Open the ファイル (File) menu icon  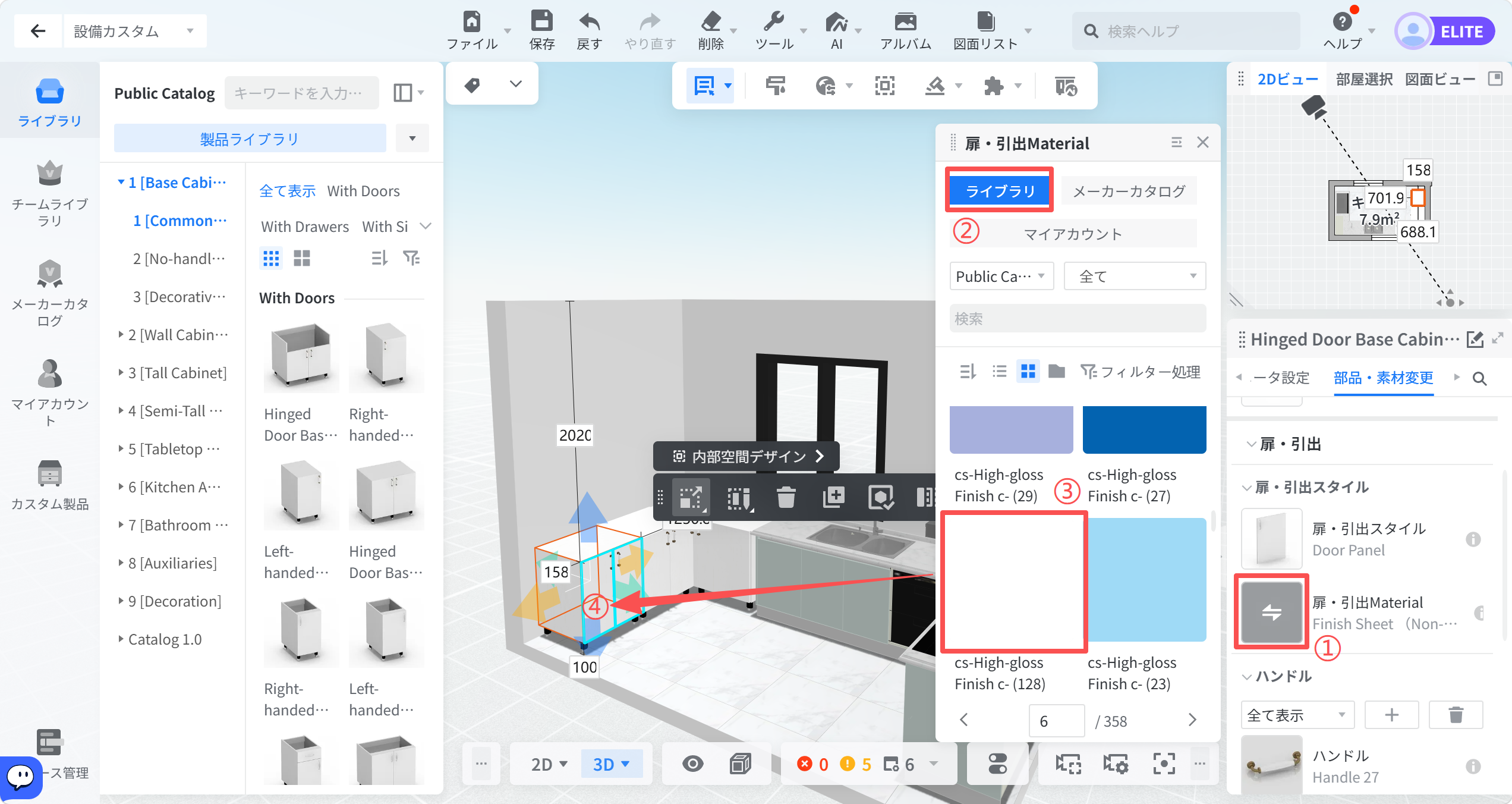click(x=472, y=22)
